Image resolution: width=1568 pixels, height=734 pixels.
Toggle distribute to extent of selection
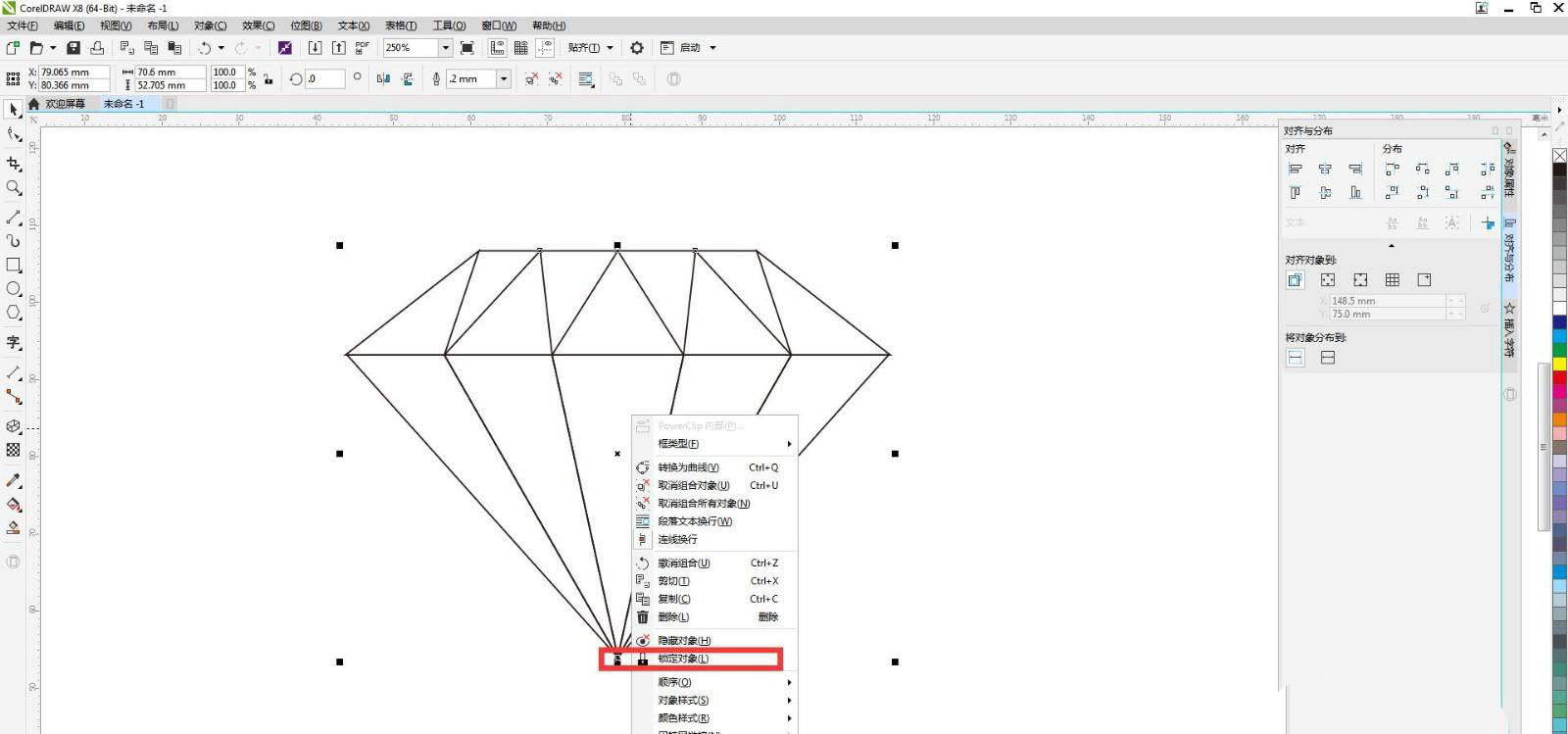pos(1296,358)
